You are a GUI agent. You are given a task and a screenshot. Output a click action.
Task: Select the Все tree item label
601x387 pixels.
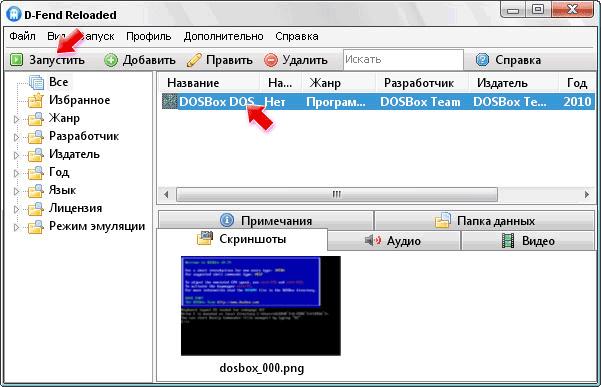[58, 82]
